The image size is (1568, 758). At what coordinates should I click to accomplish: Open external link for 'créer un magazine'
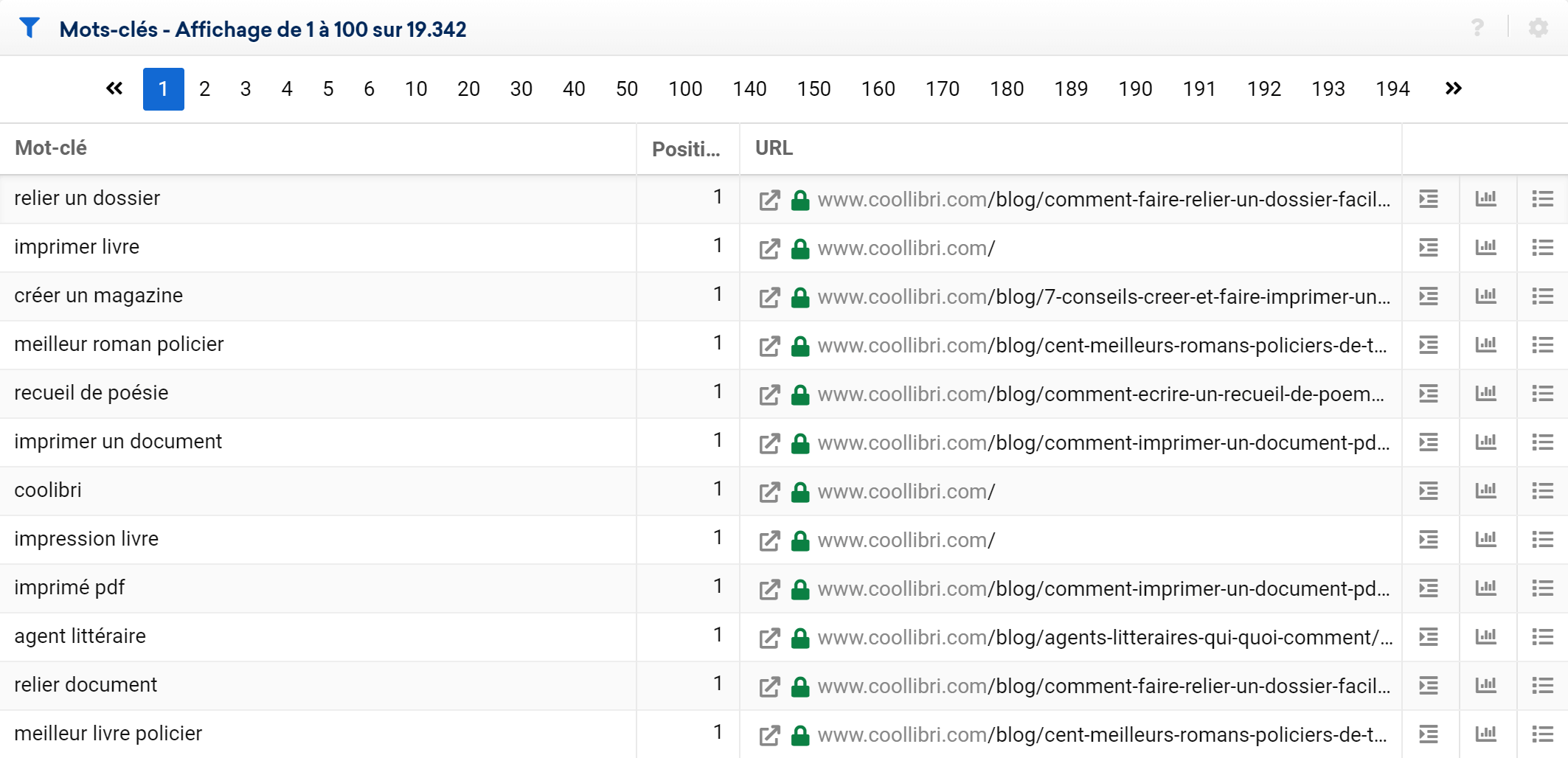click(769, 297)
